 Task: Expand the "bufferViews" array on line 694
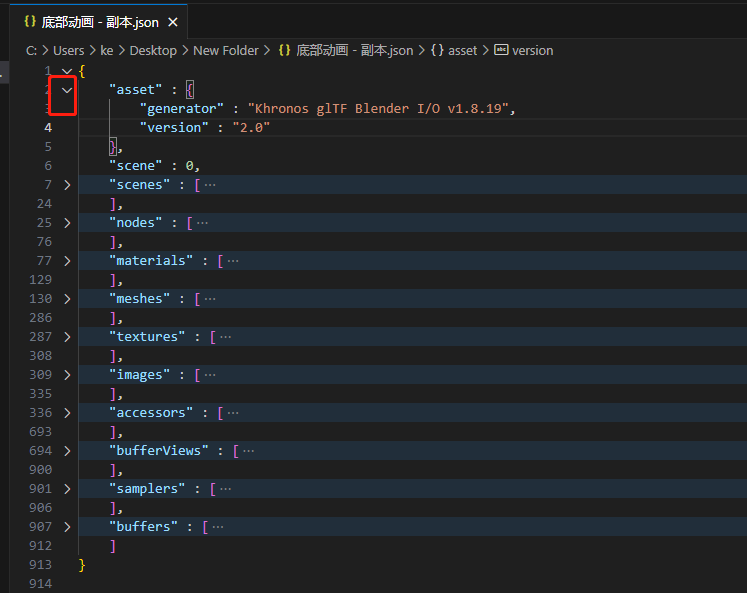point(67,451)
